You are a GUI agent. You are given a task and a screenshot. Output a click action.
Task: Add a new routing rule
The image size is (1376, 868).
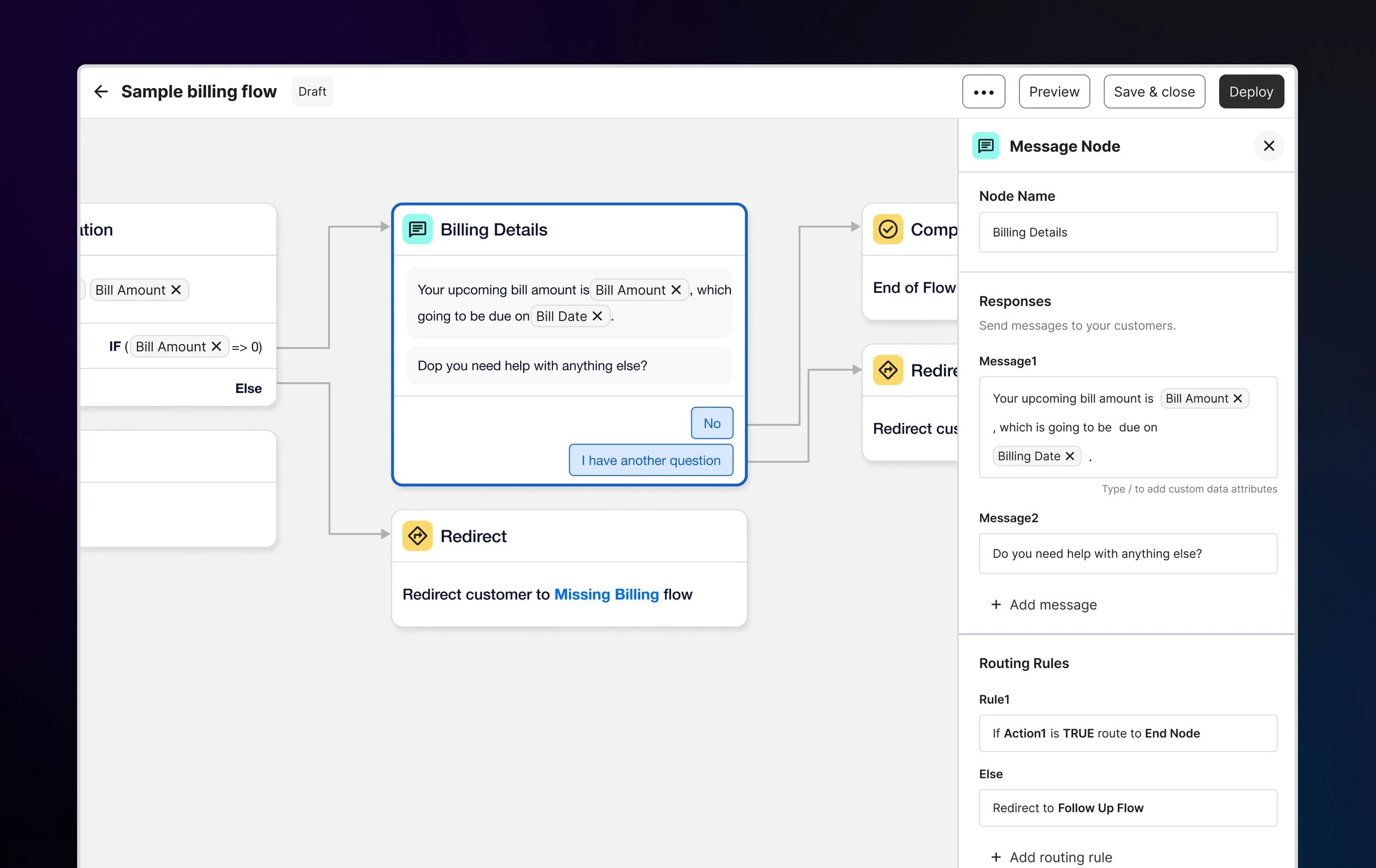pos(1051,857)
